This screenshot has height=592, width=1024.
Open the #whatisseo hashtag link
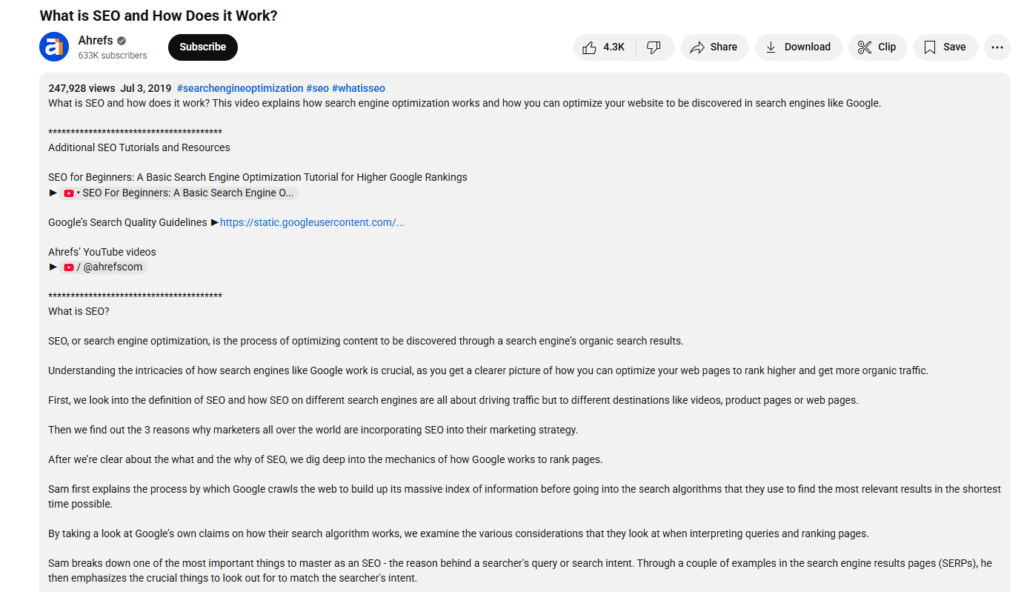[359, 88]
